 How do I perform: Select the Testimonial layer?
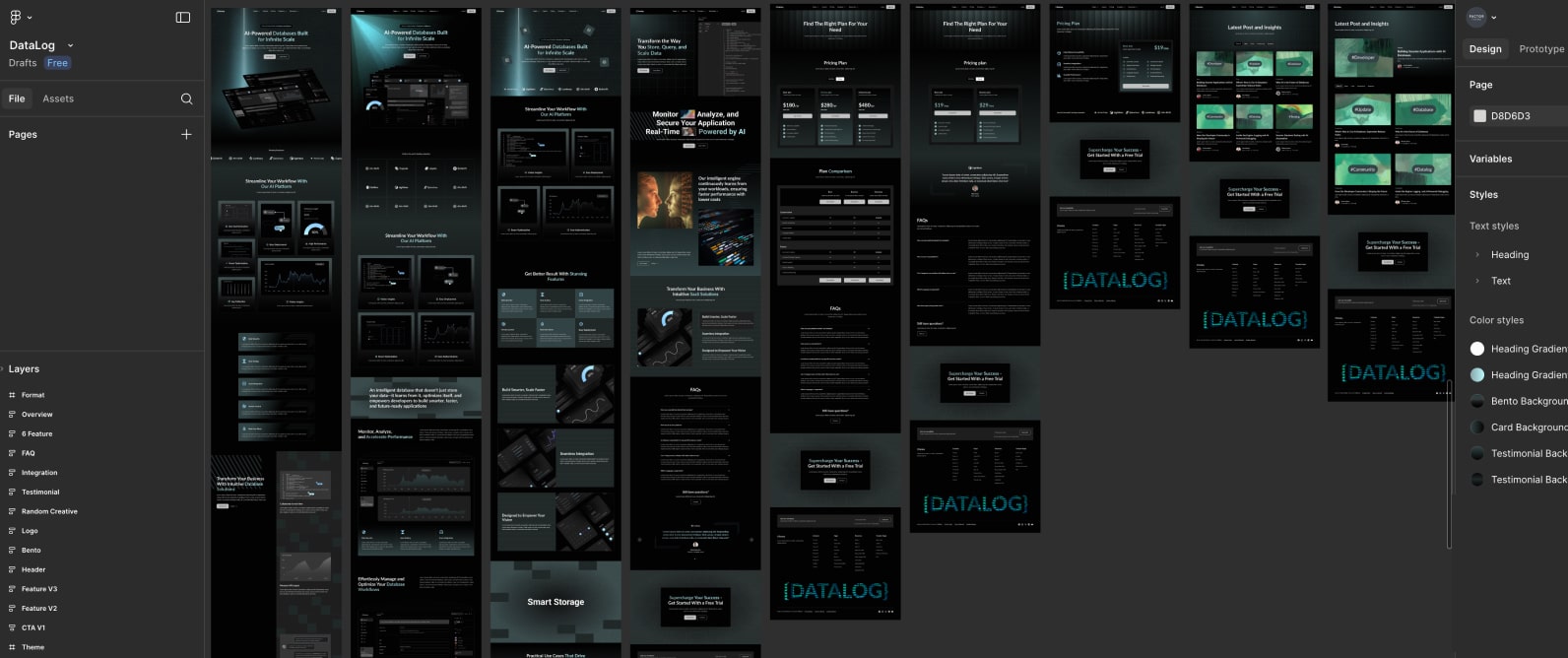(40, 493)
